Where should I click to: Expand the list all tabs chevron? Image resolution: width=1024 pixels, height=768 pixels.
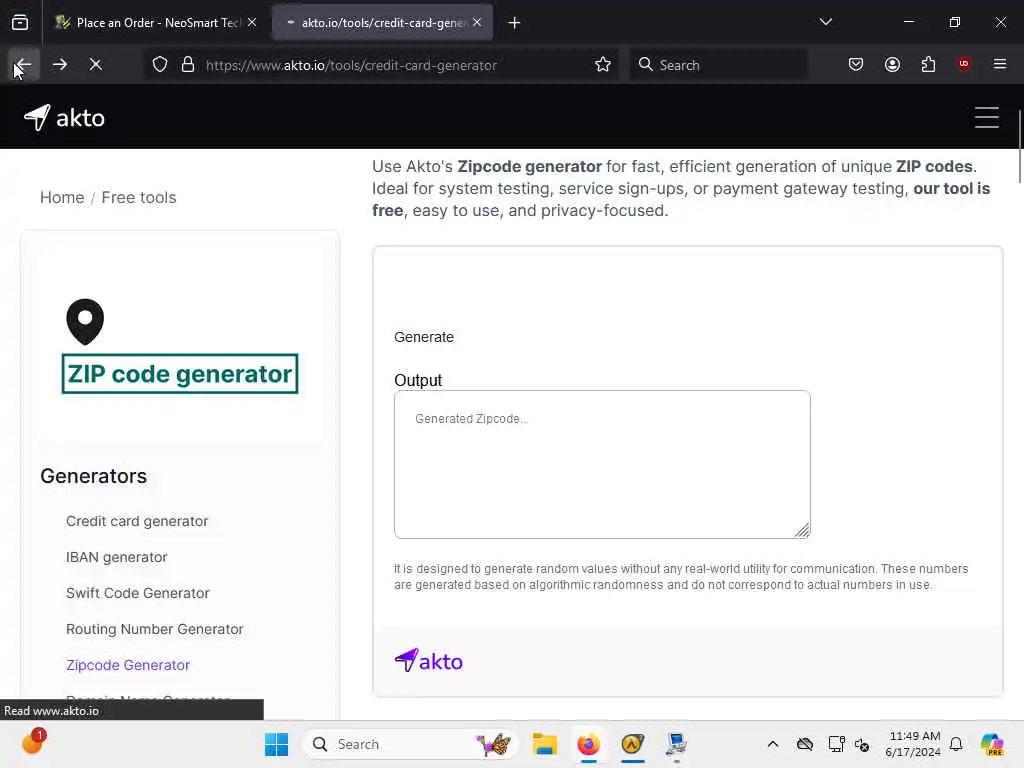[825, 22]
